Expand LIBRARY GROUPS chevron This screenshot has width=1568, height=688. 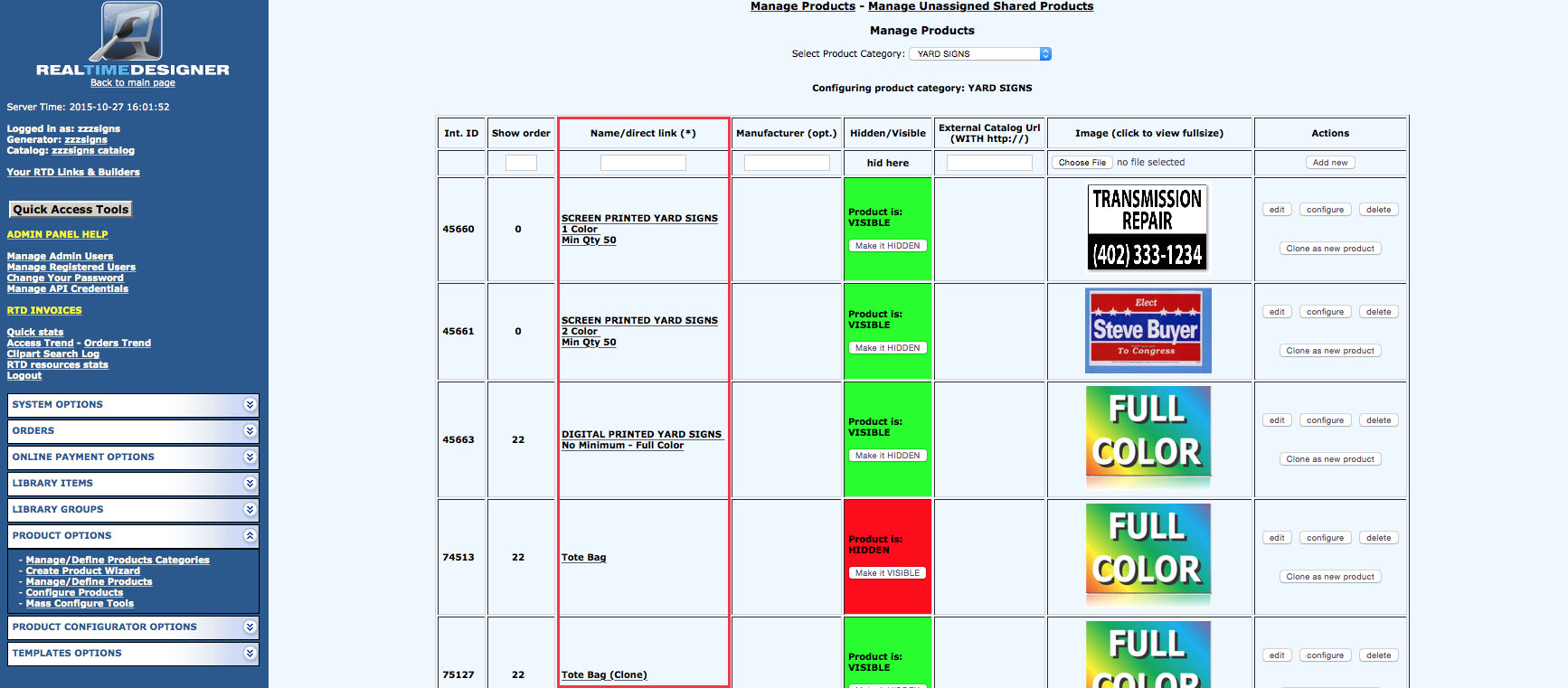coord(250,510)
